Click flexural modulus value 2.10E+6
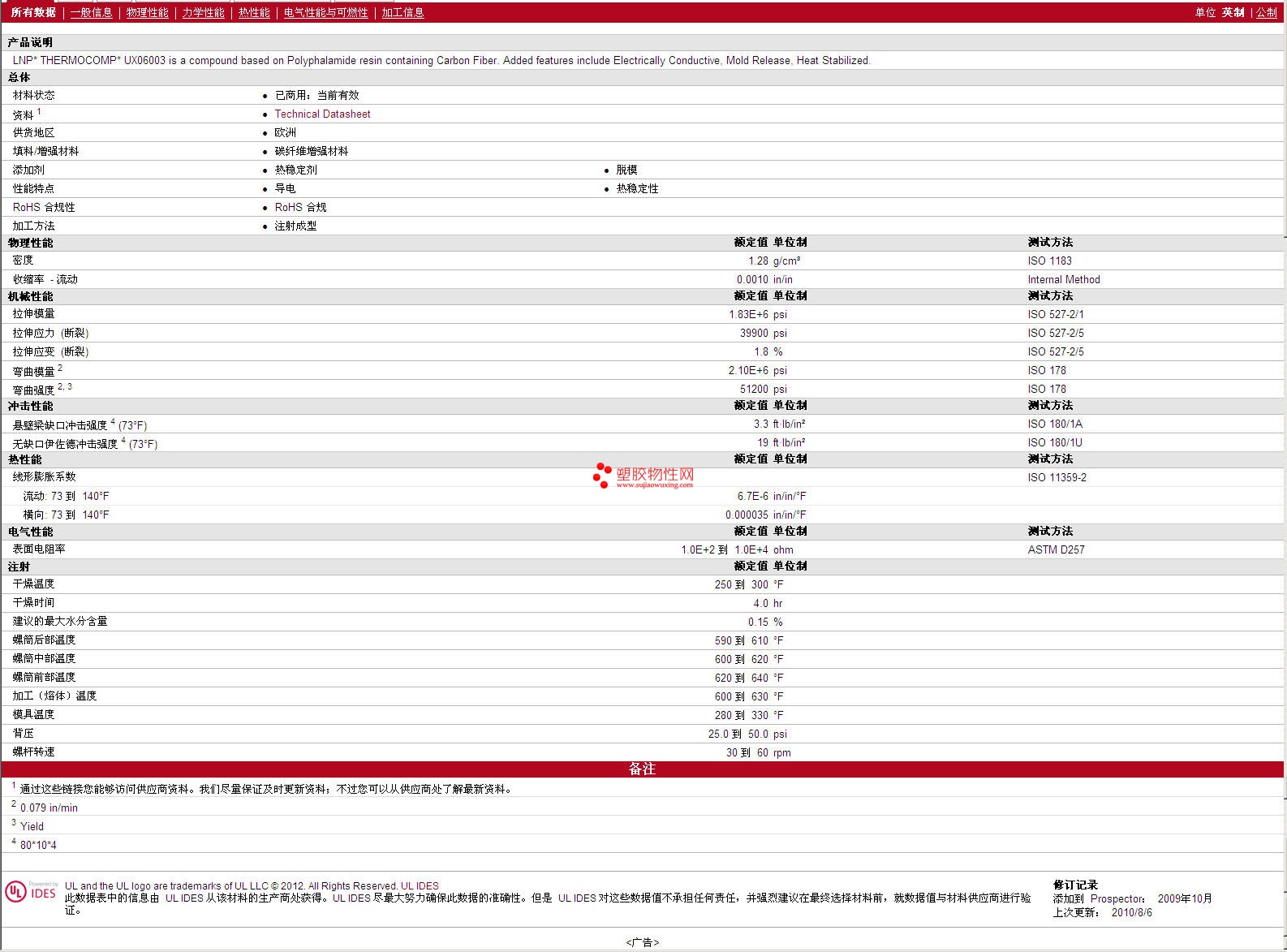Screen dimensions: 1287x952 (x=748, y=371)
